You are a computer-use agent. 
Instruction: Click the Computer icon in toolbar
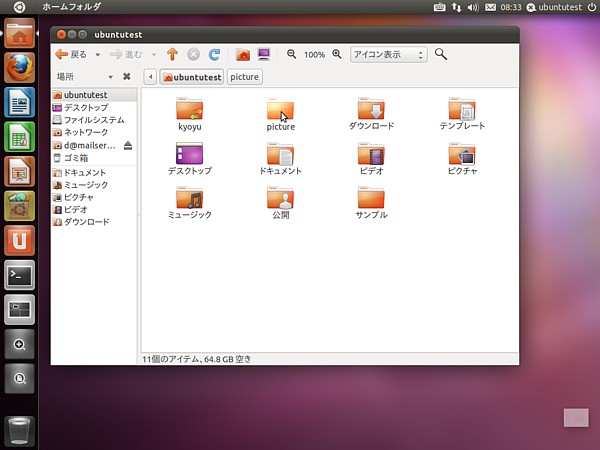(x=264, y=54)
